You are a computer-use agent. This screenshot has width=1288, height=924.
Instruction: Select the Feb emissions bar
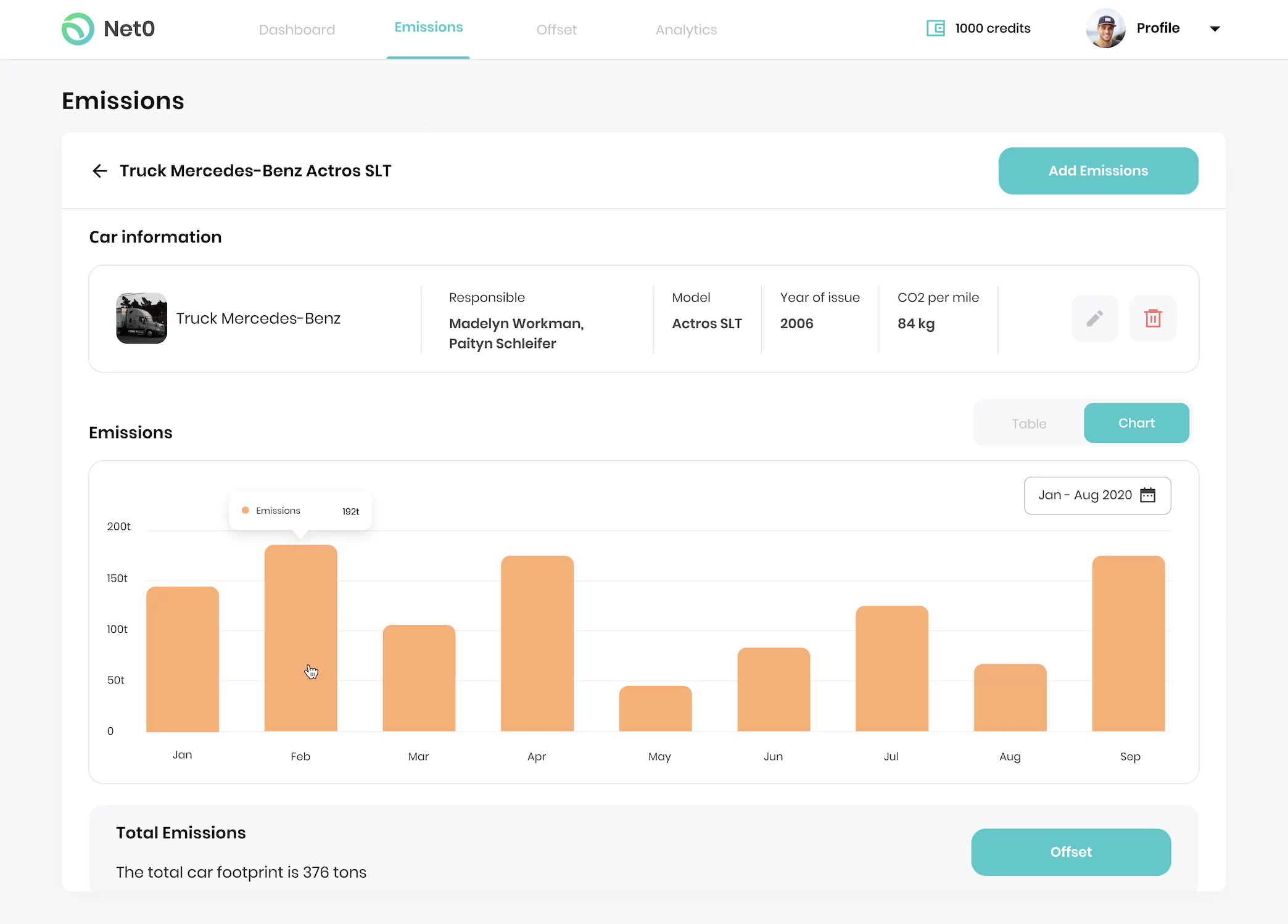(300, 638)
